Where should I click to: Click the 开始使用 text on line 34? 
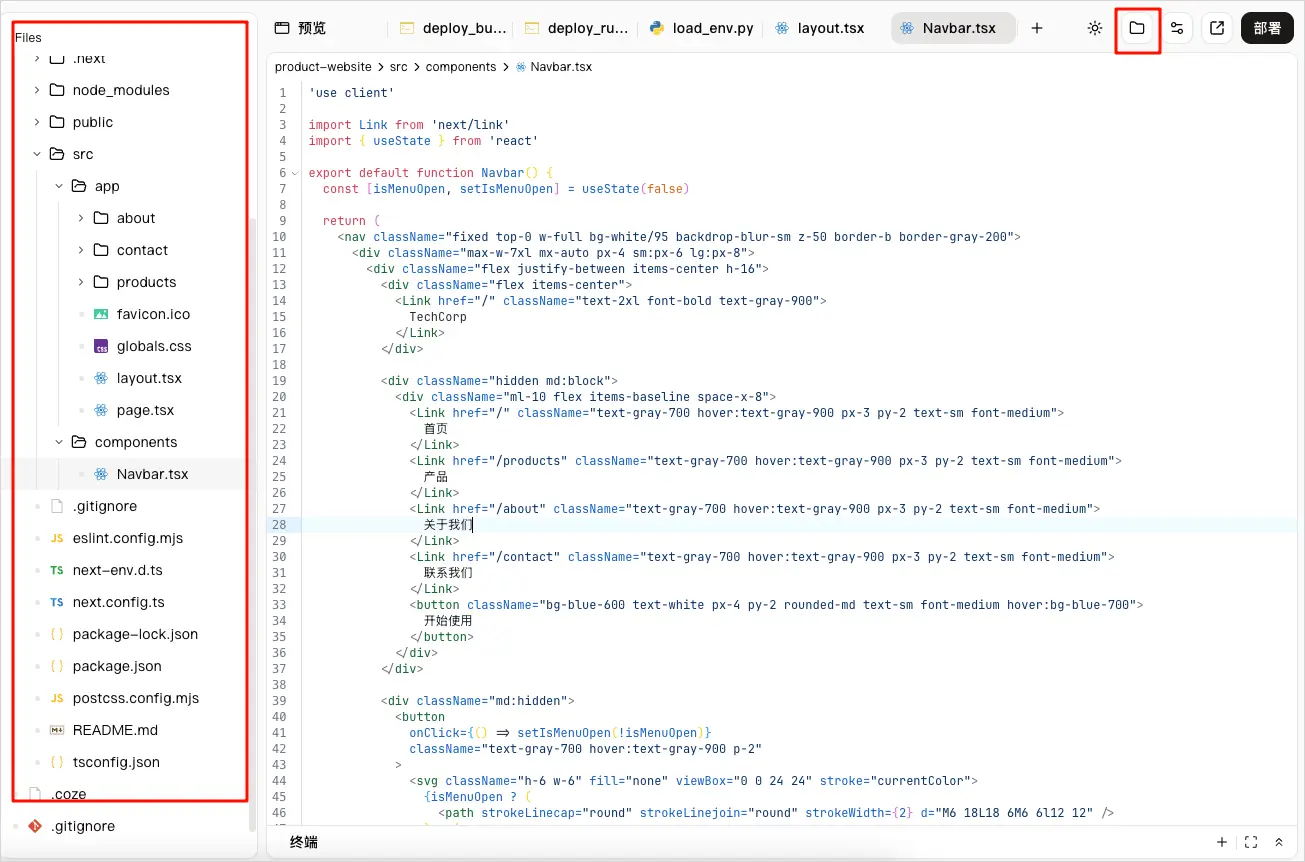(x=448, y=621)
